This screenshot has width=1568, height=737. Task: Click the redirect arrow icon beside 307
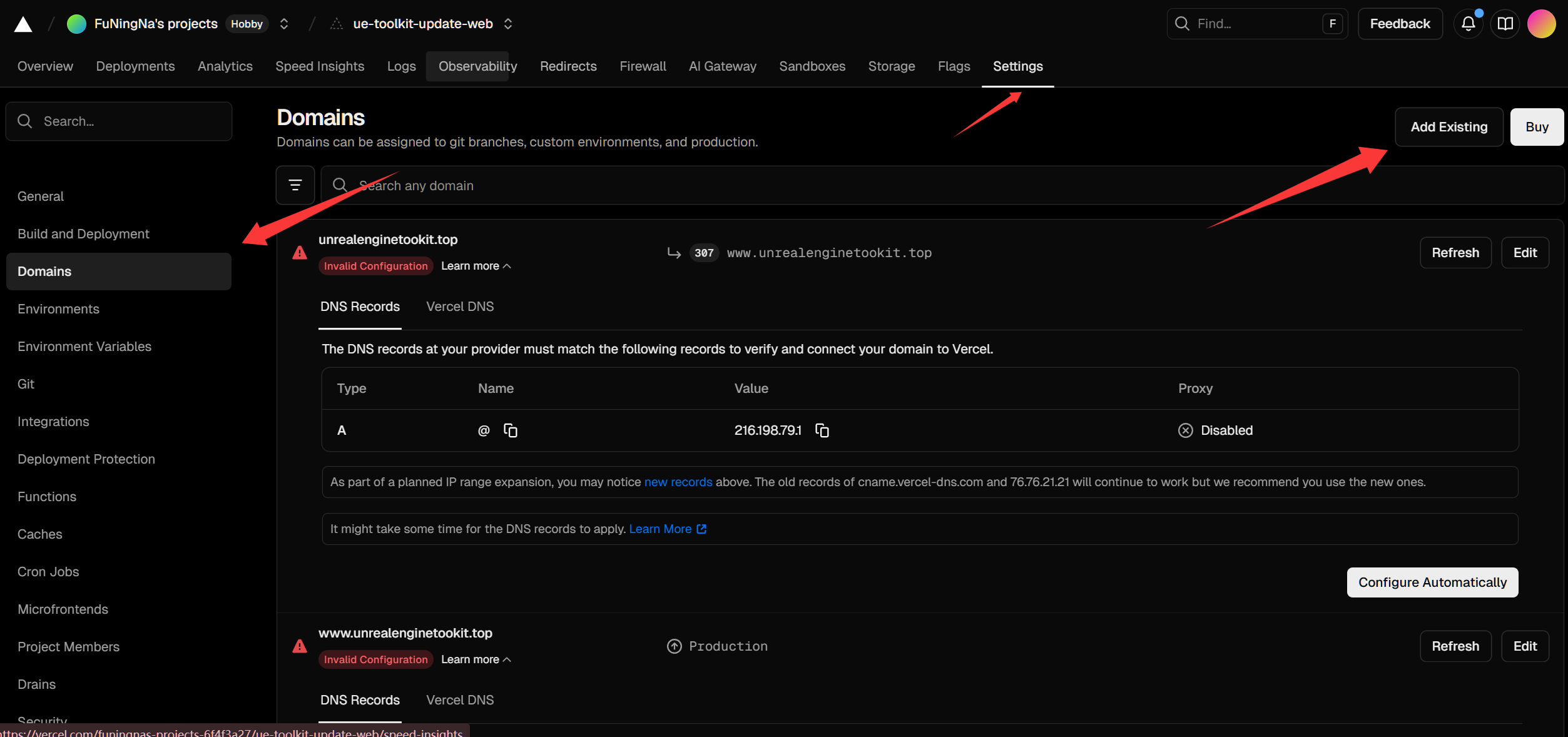click(x=674, y=253)
